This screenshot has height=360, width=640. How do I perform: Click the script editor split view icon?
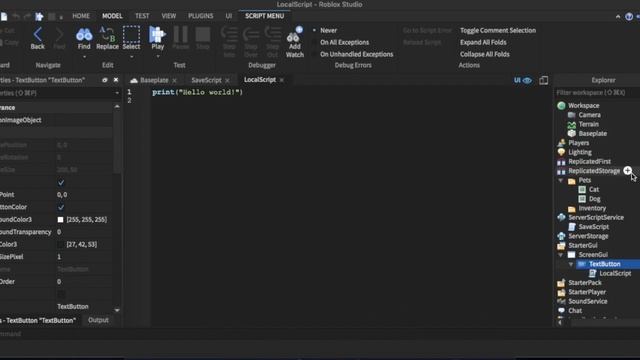click(544, 80)
